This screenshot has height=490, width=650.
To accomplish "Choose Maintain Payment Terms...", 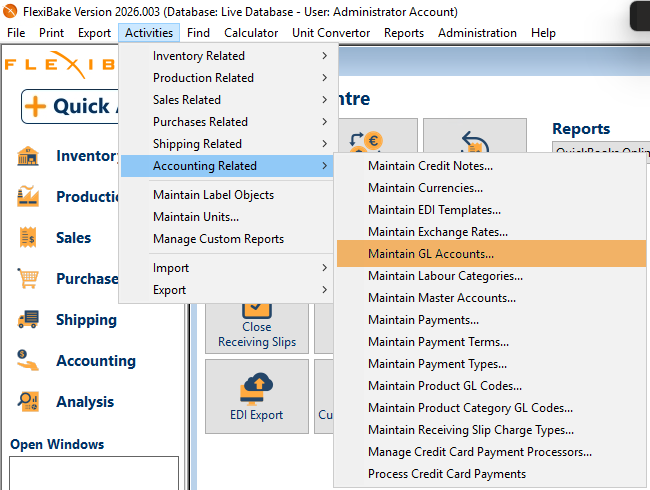I will click(x=491, y=342).
